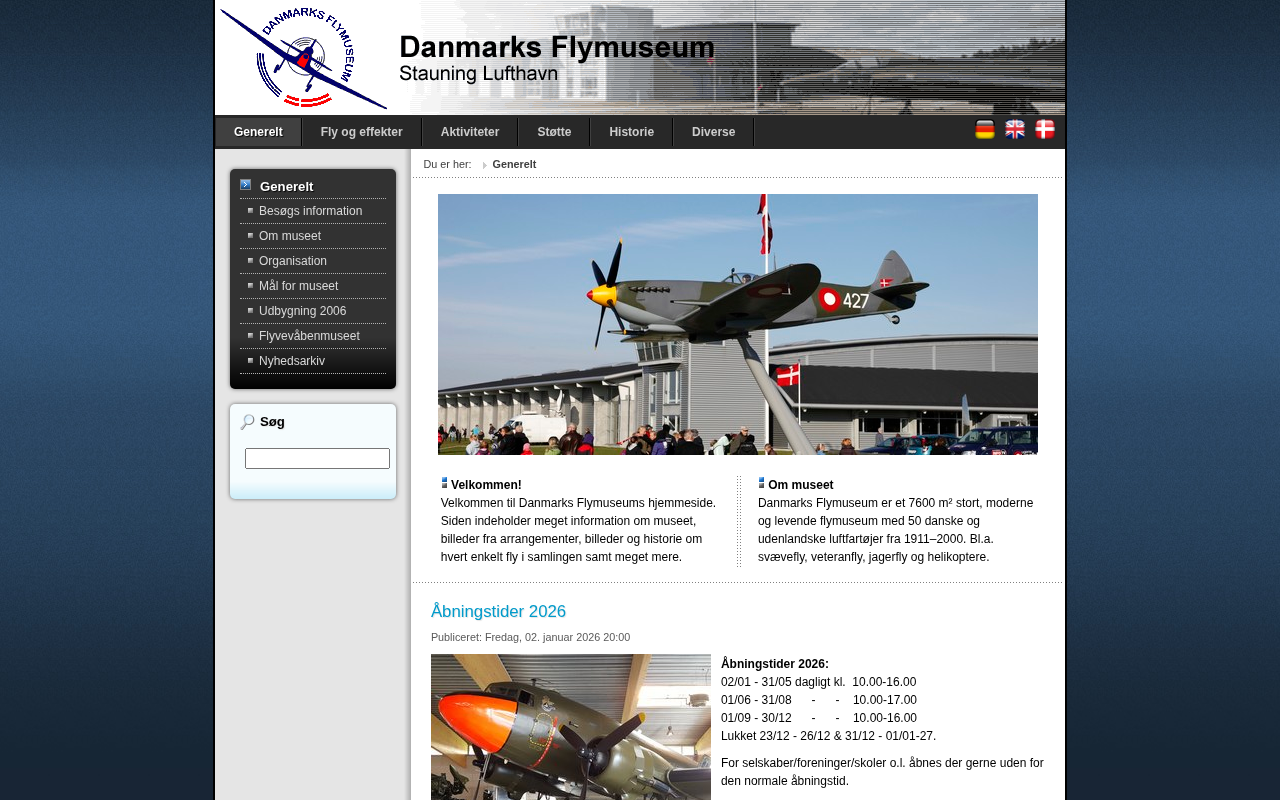Screen dimensions: 1280x800
Task: Click the Stauning Lufthavn header subtitle
Action: click(x=478, y=74)
